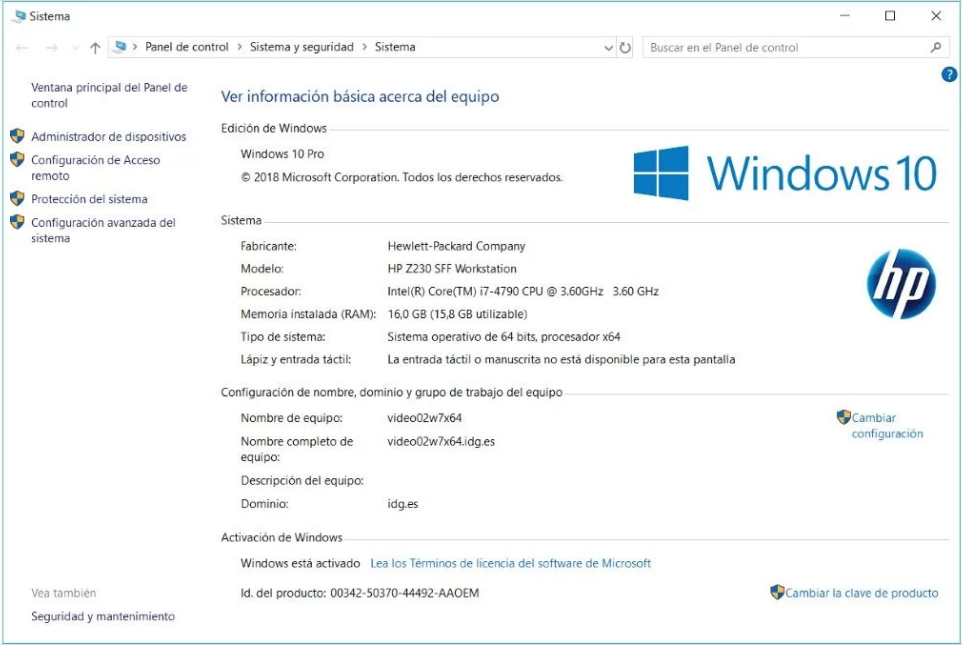Click the computer name video02w7x64
This screenshot has height=647, width=962.
click(x=425, y=418)
